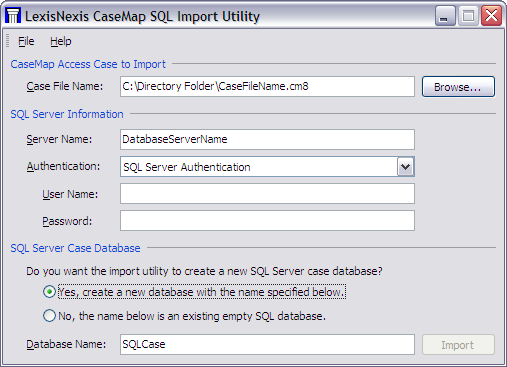Click the 'Server Name:' label
Viewport: 507px width, 367px height.
[x=59, y=139]
